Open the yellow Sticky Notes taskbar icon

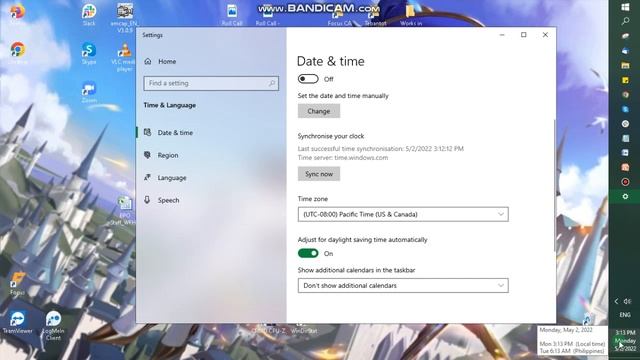pos(625,80)
